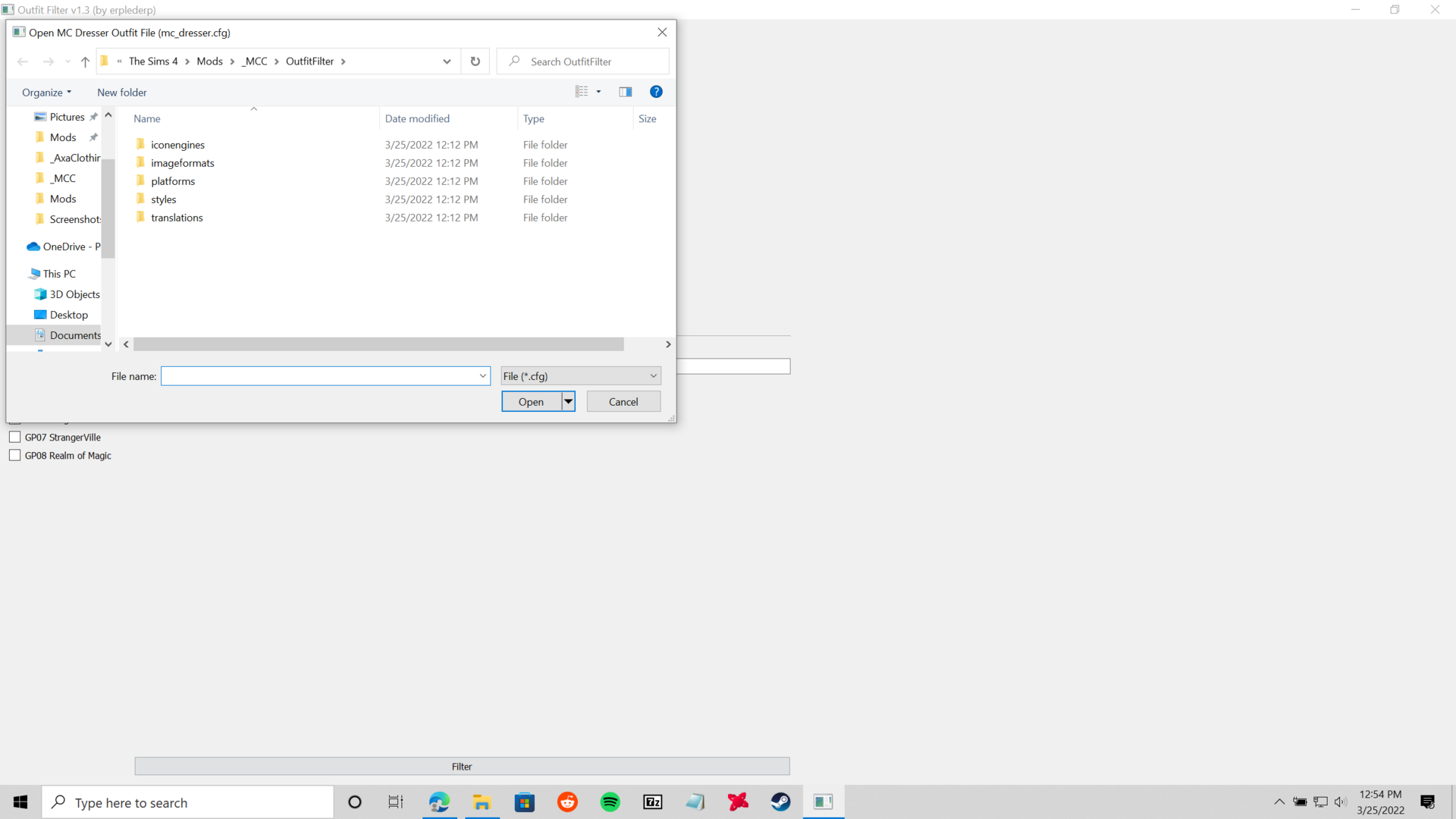Go back using the navigation back arrow
Viewport: 1456px width, 819px height.
point(23,61)
